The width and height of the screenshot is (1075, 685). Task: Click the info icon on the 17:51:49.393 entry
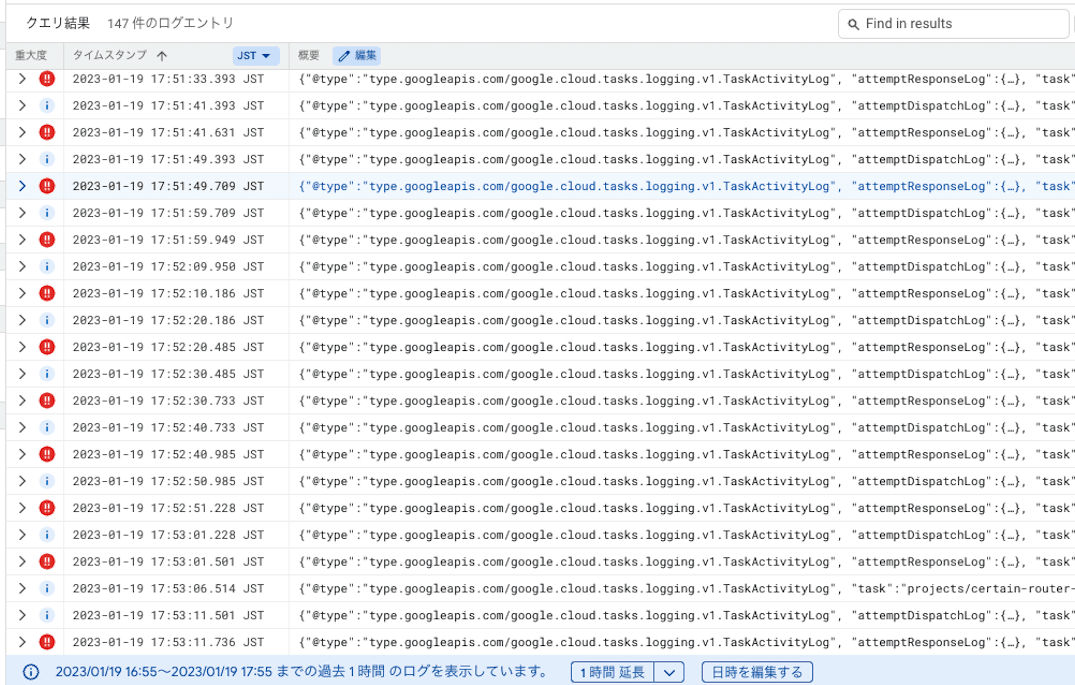(47, 159)
